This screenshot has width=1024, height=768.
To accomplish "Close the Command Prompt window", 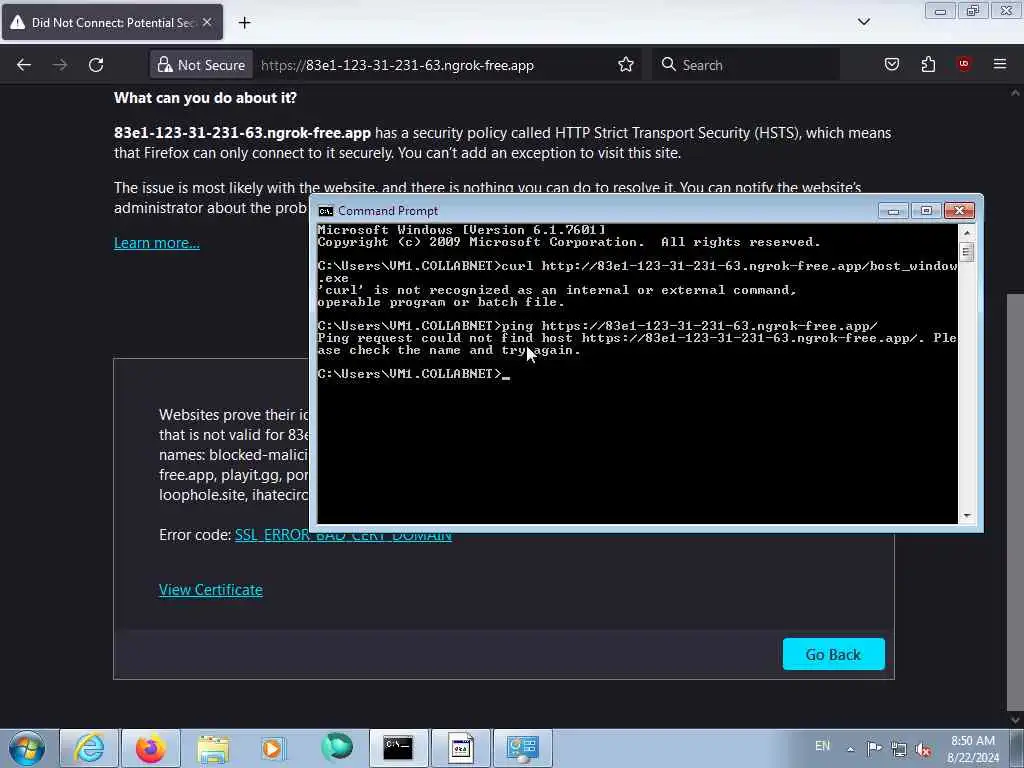I will pos(959,210).
